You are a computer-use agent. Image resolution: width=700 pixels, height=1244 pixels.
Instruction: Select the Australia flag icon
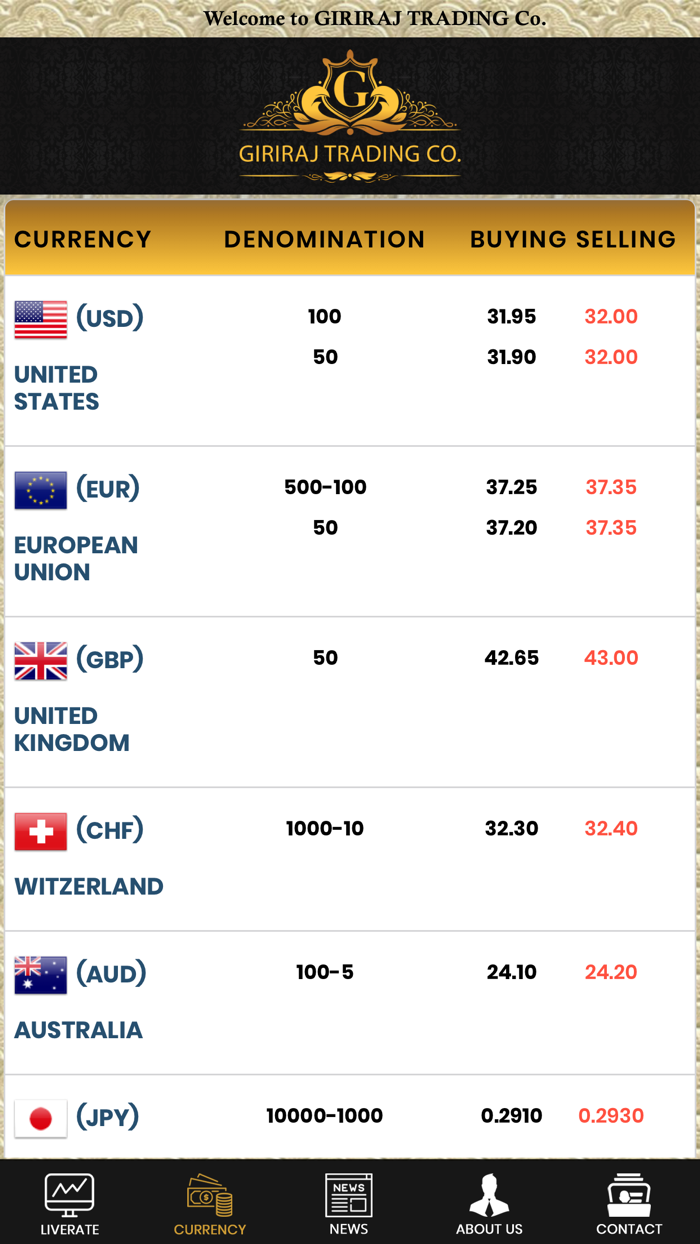point(41,975)
